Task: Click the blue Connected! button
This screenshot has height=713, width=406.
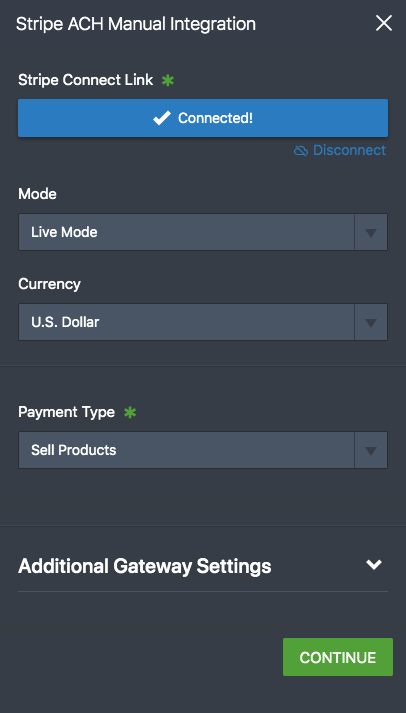Action: [x=203, y=118]
